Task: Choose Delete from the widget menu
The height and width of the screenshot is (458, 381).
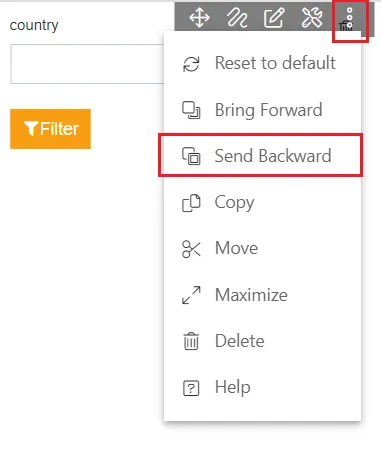Action: (x=262, y=341)
